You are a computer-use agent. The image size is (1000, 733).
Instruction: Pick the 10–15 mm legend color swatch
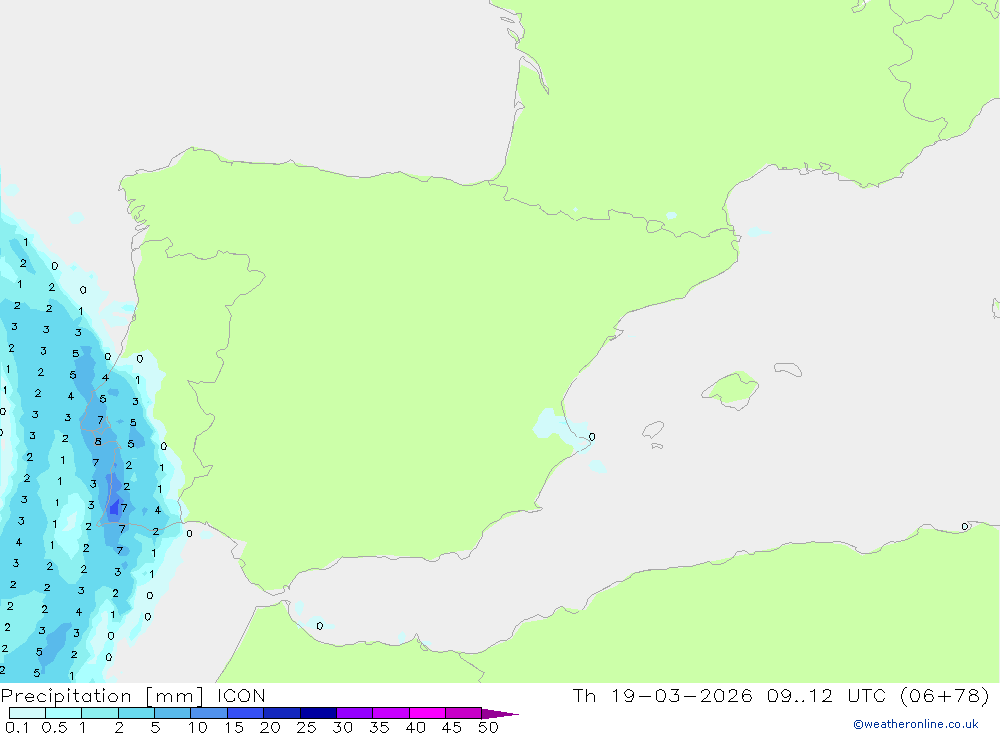(x=209, y=713)
